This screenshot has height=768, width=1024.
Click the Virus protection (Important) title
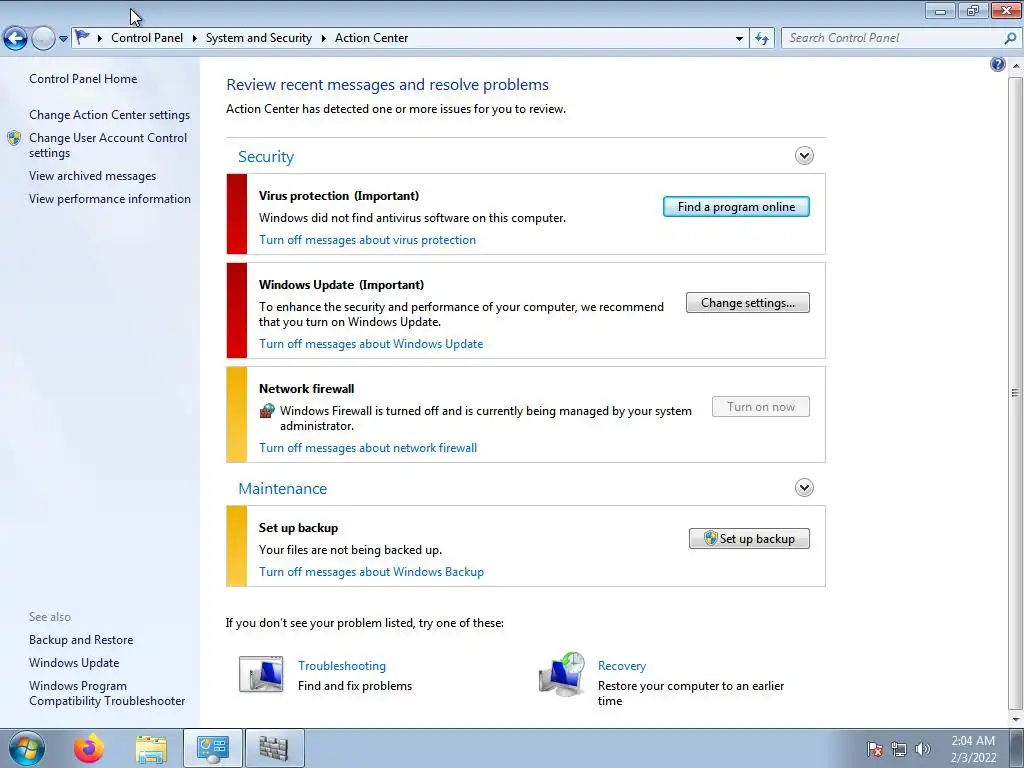(x=339, y=196)
